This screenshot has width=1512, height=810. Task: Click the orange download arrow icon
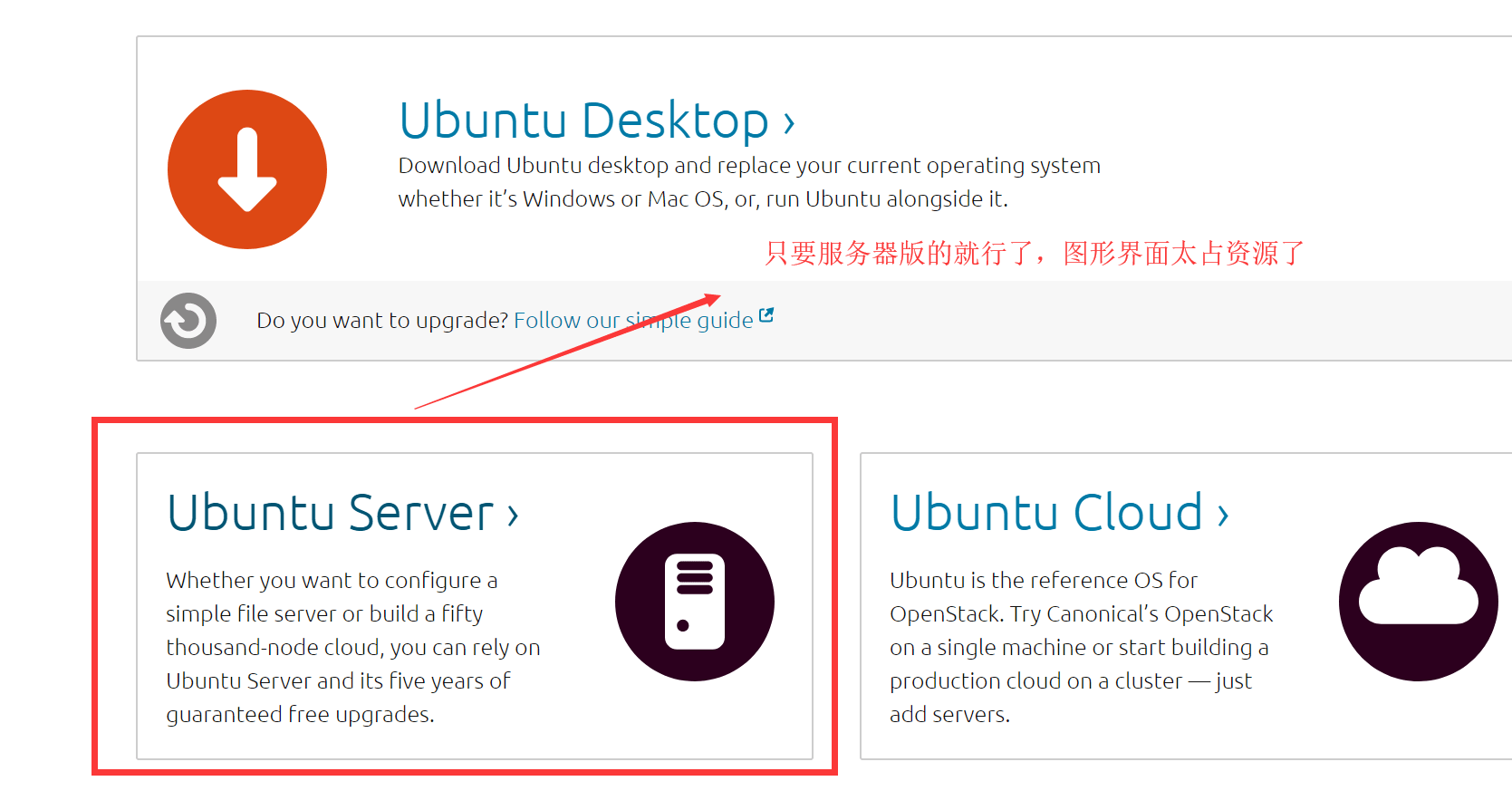pos(246,169)
